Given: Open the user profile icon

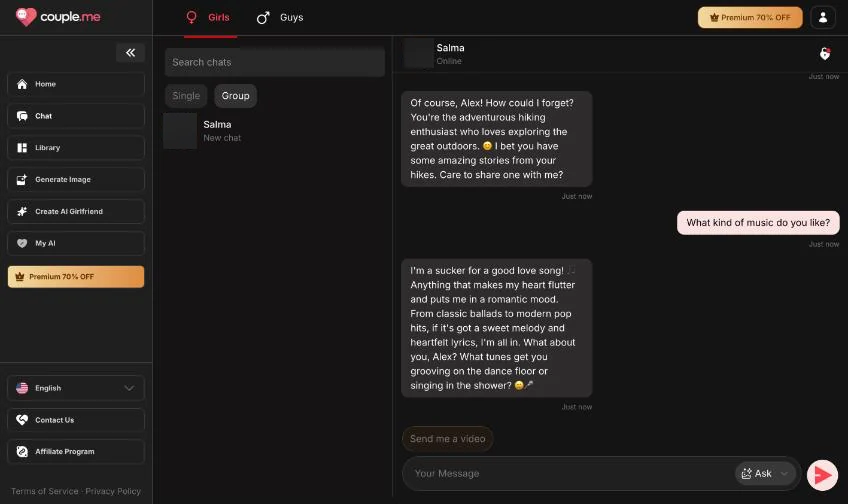Looking at the screenshot, I should pyautogui.click(x=823, y=17).
